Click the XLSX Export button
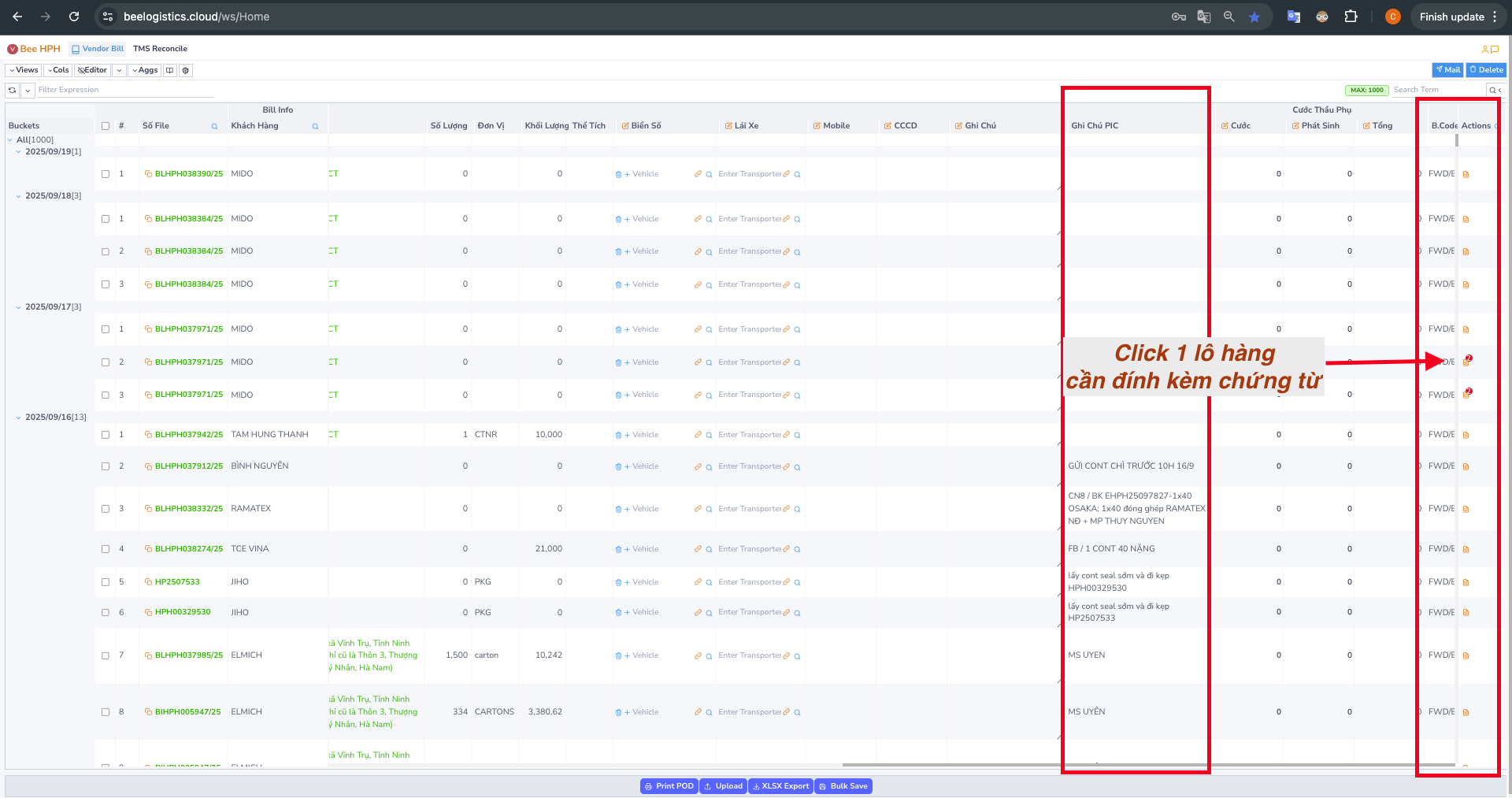Image resolution: width=1512 pixels, height=798 pixels. pyautogui.click(x=780, y=786)
